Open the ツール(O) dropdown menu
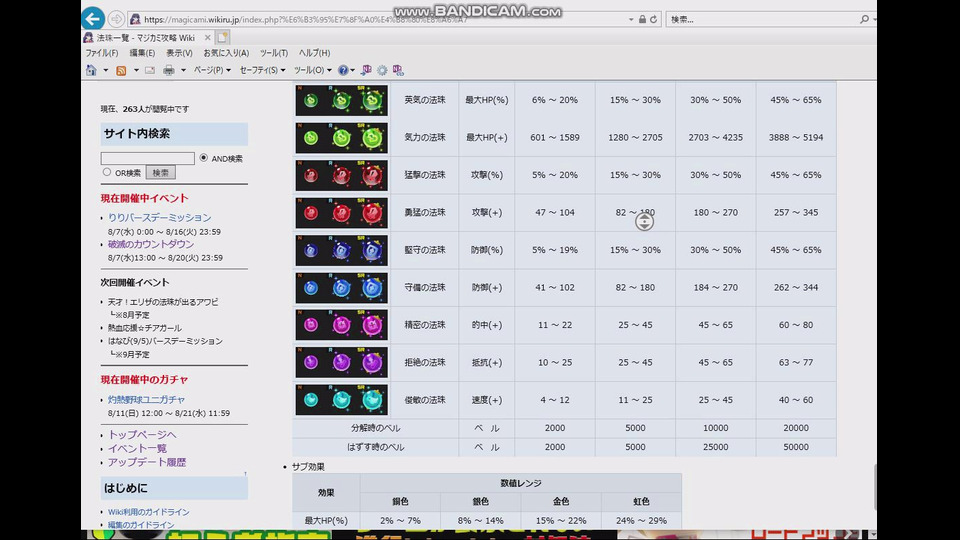 (312, 70)
